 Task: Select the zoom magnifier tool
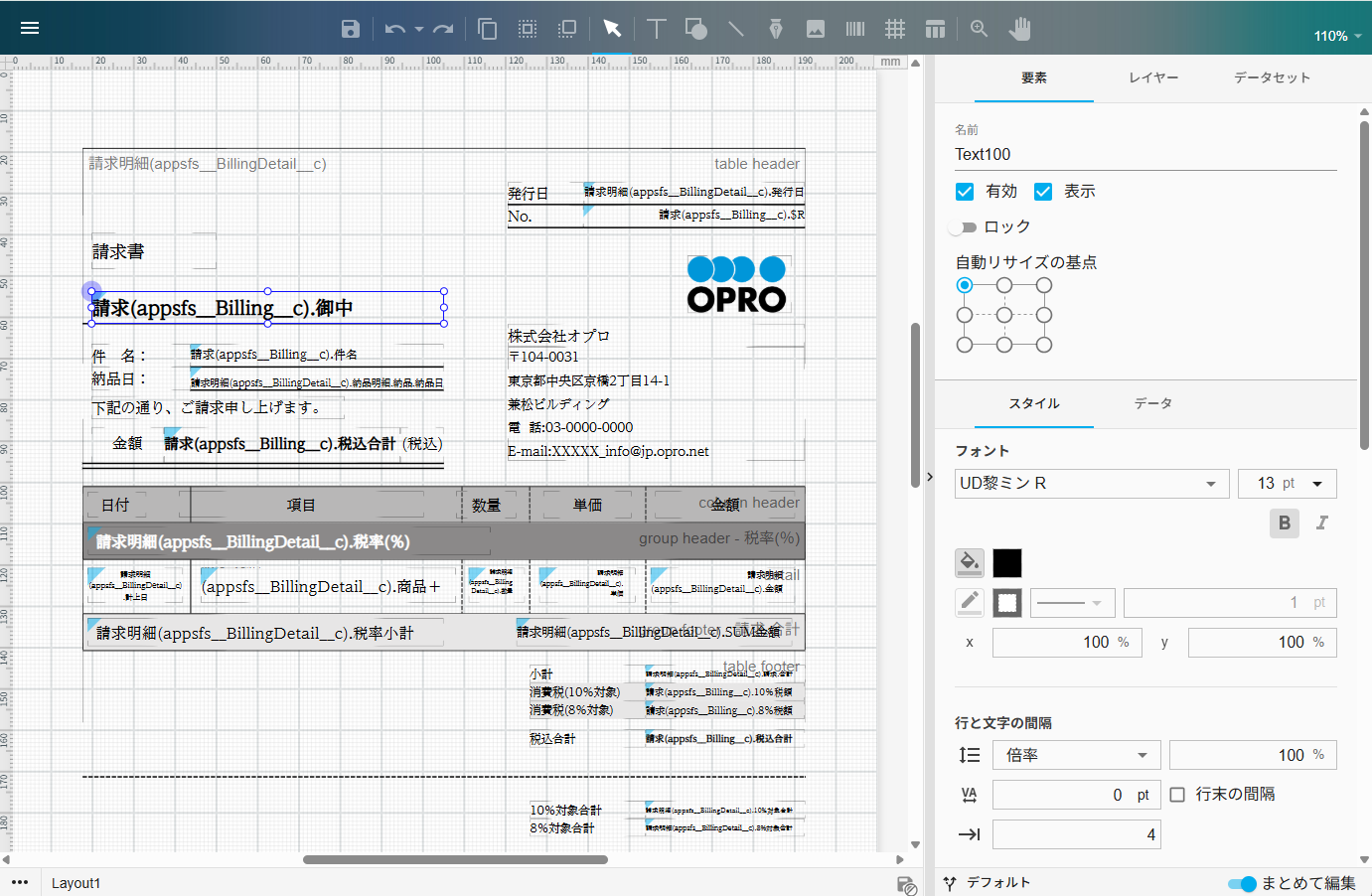point(980,29)
